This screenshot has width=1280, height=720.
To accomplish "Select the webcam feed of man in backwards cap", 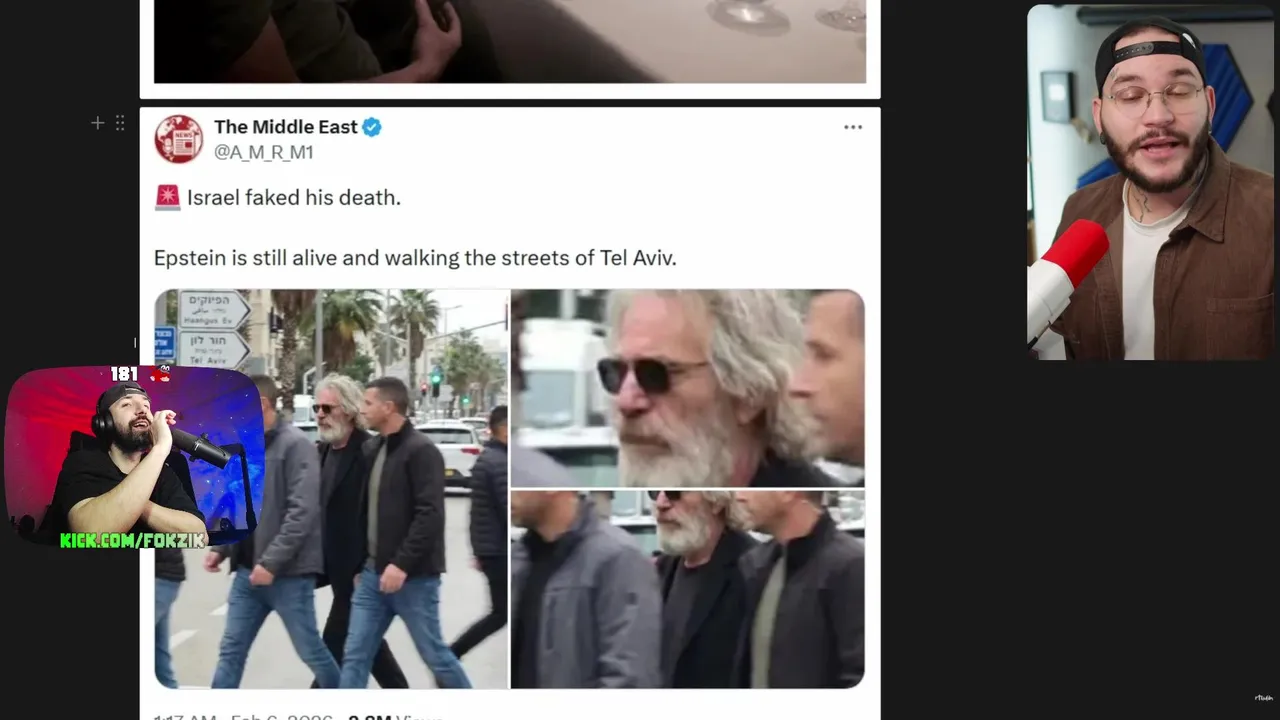I will pos(1152,182).
